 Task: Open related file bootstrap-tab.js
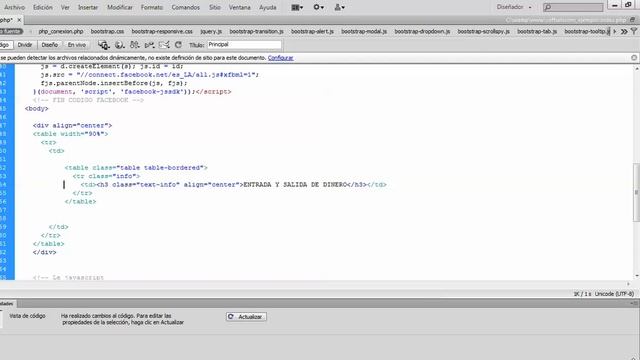tap(537, 31)
